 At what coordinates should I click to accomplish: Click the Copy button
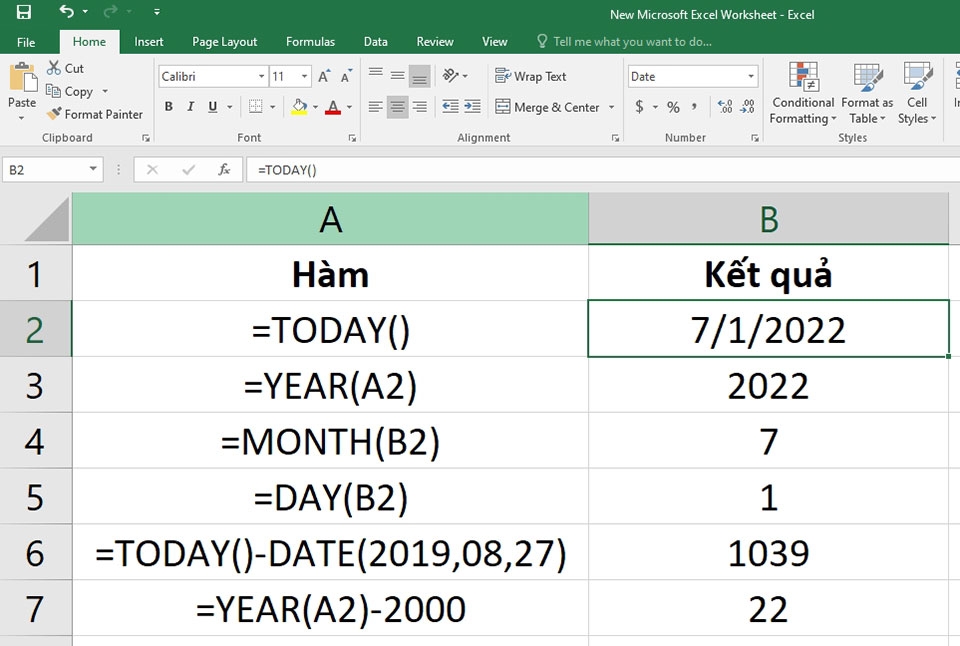pos(70,91)
